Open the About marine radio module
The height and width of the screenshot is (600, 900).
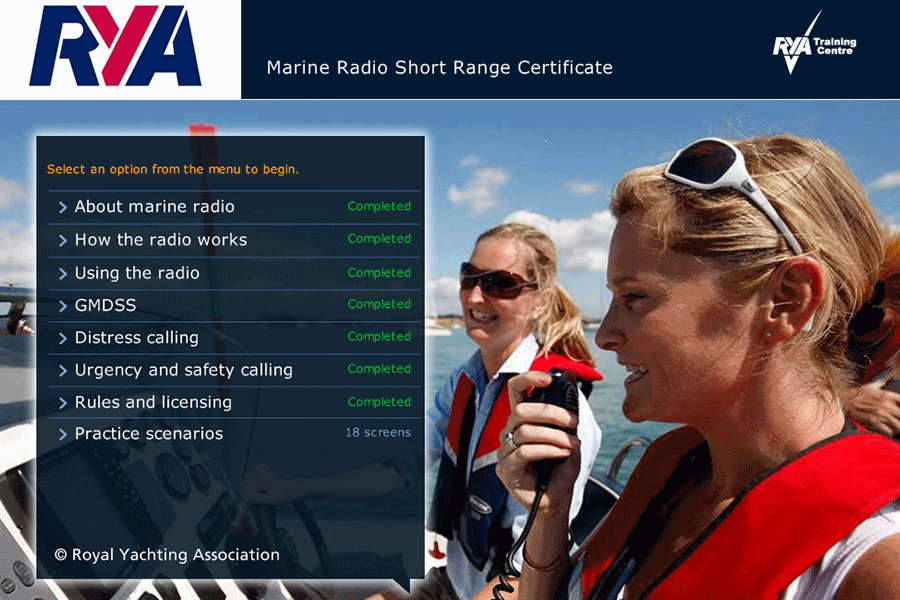click(234, 207)
